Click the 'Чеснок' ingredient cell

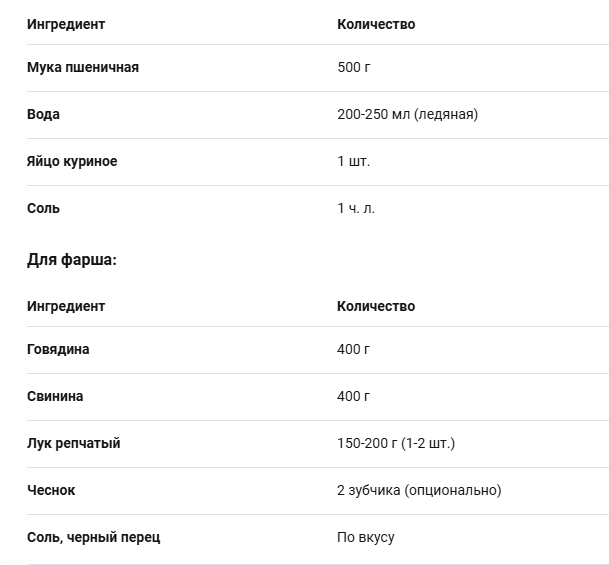click(x=51, y=490)
